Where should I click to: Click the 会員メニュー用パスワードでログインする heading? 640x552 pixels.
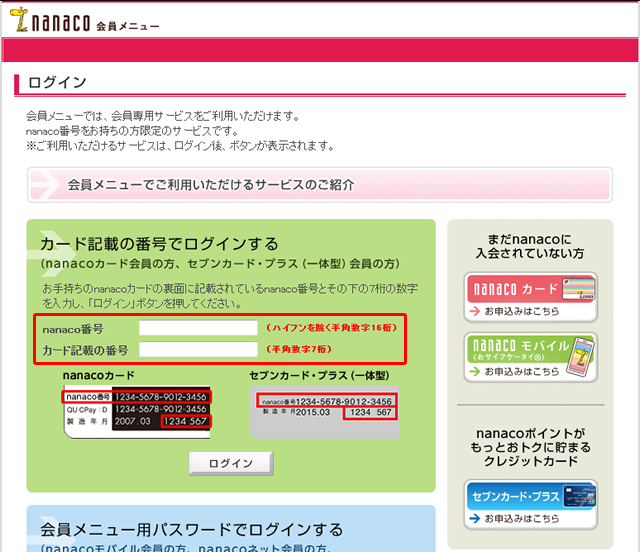tap(192, 530)
